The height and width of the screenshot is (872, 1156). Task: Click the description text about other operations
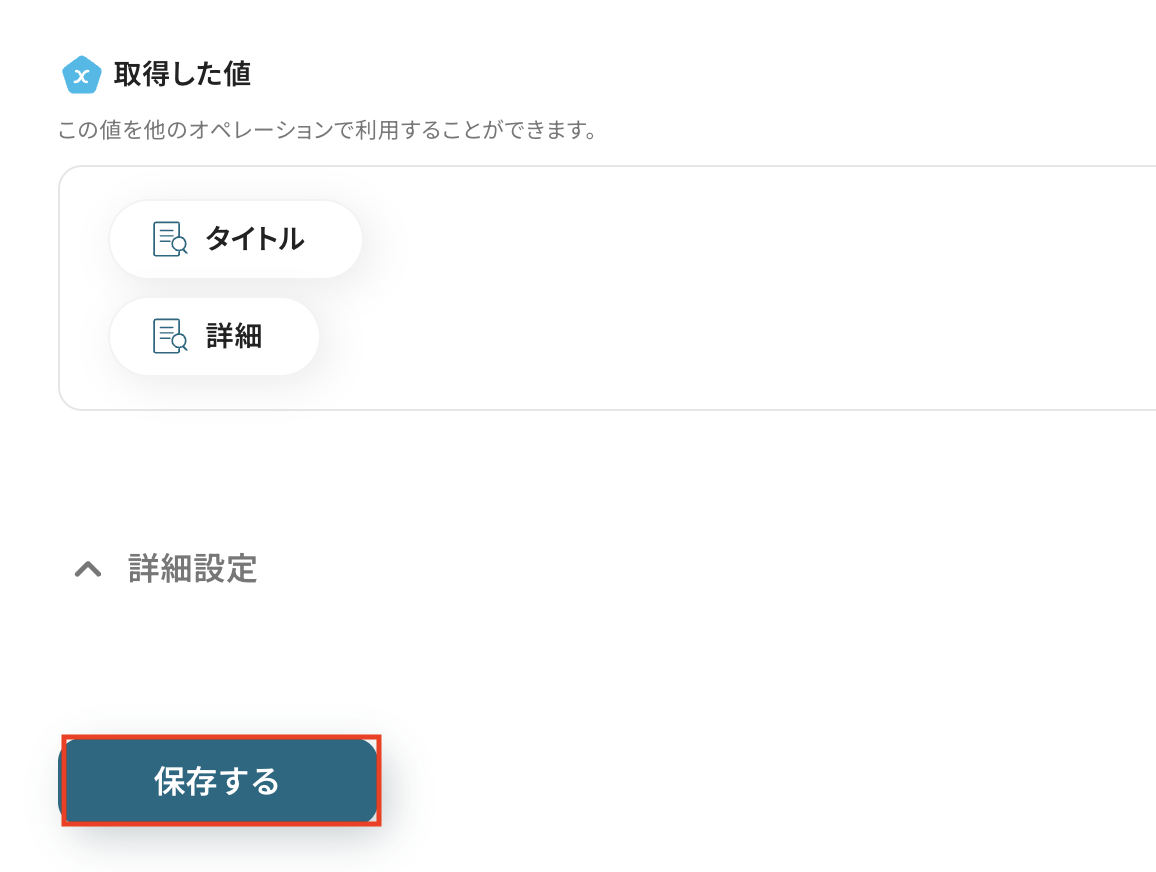327,130
